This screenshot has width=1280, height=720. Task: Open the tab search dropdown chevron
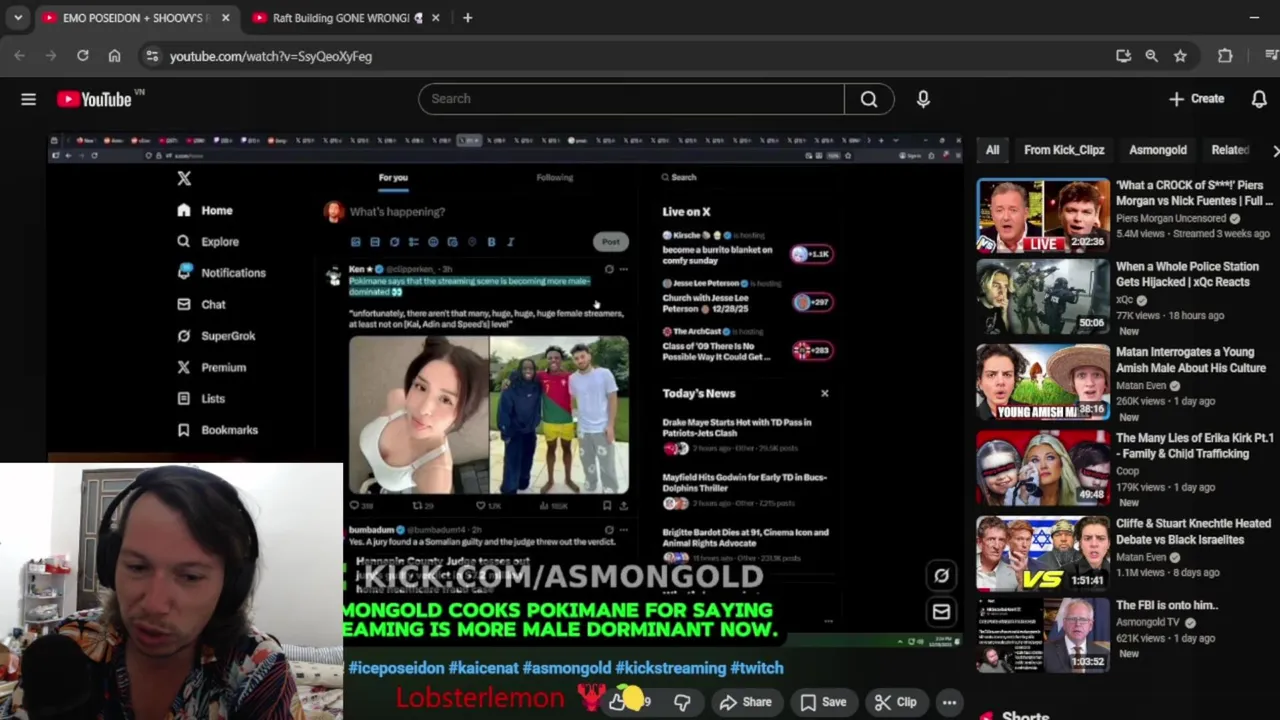click(x=18, y=18)
